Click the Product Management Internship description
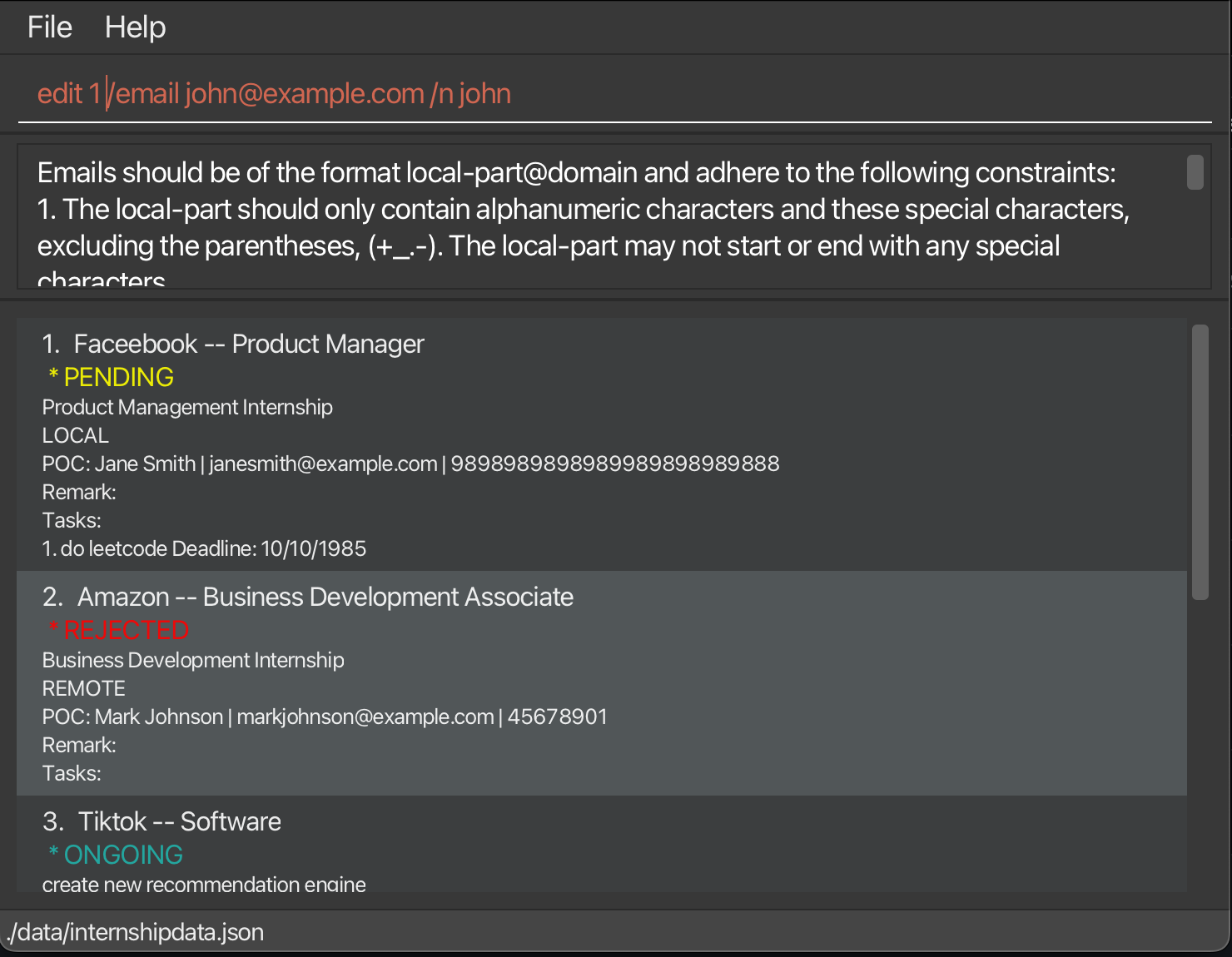Viewport: 1232px width, 957px height. 187,407
